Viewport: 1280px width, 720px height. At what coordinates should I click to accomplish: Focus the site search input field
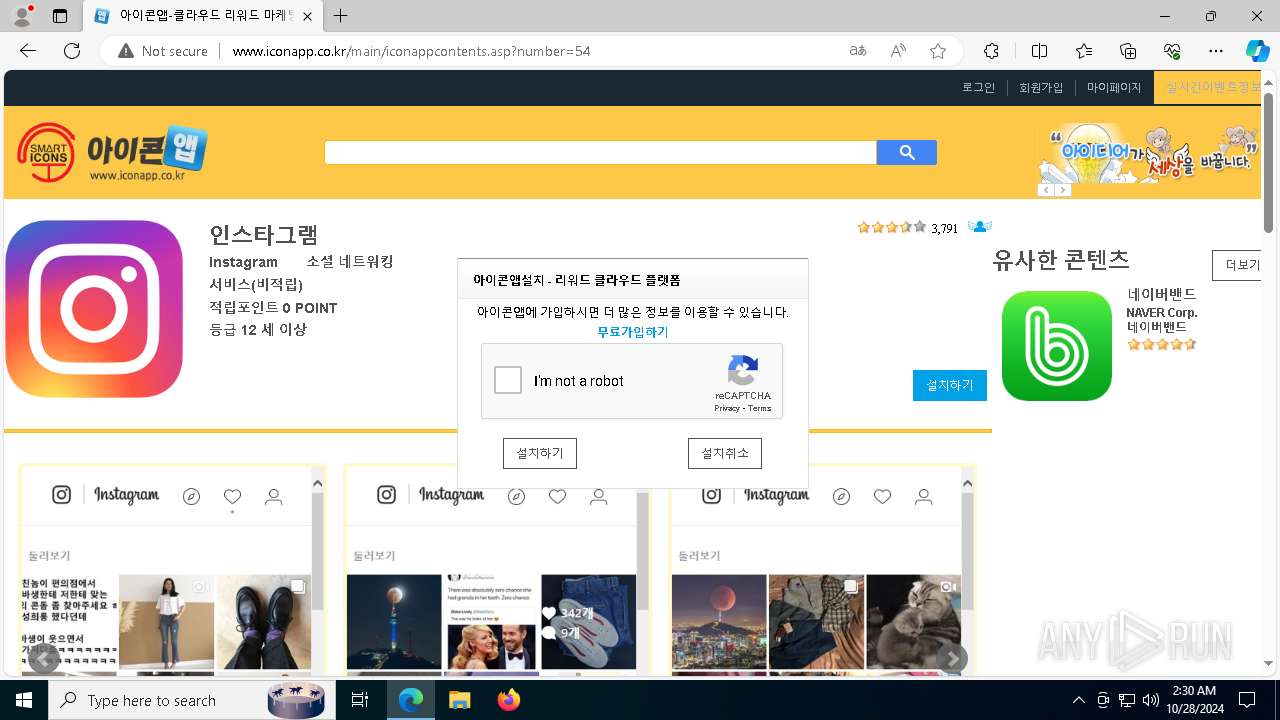(x=600, y=152)
